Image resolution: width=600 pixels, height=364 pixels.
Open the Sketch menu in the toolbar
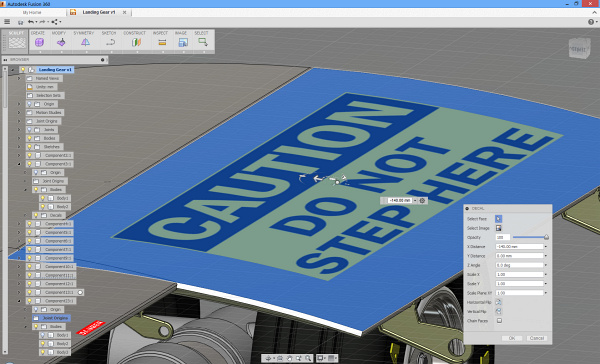point(109,33)
